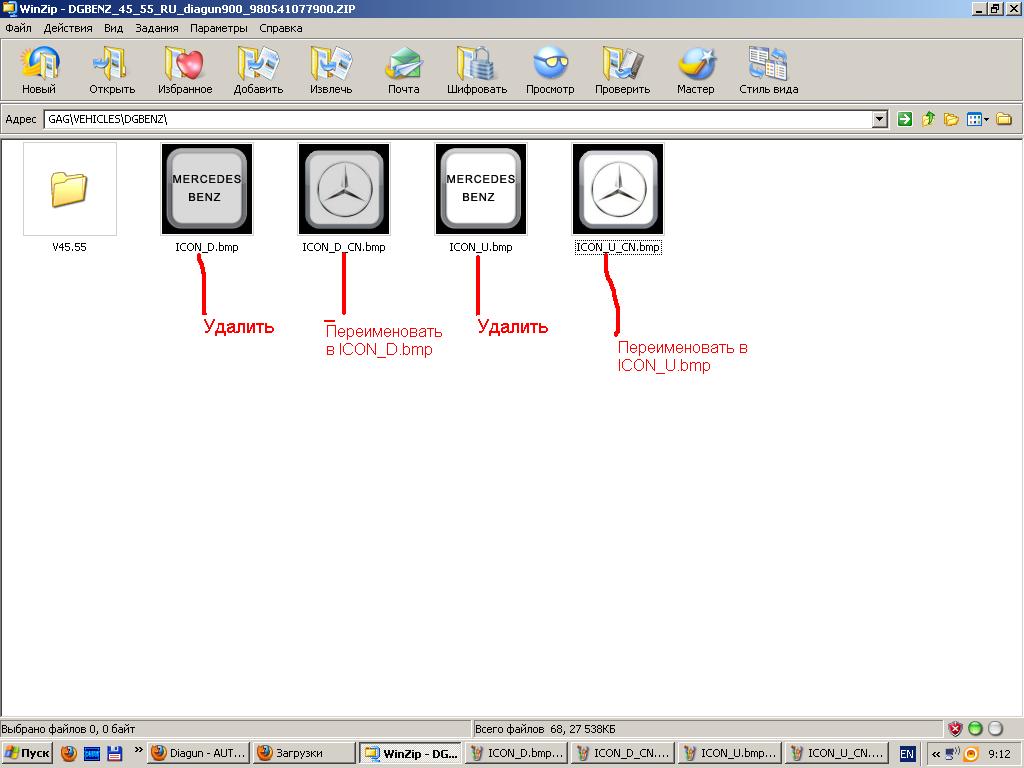1024x768 pixels.
Task: Test archive with Проверить icon
Action: click(622, 71)
